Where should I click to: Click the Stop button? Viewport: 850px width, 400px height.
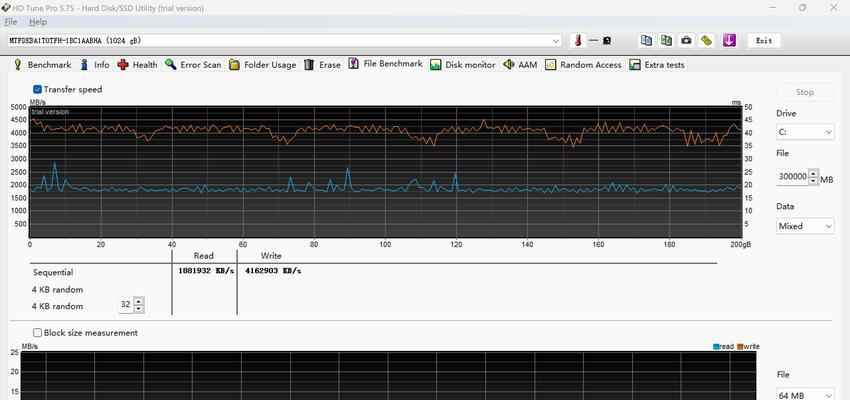point(805,92)
